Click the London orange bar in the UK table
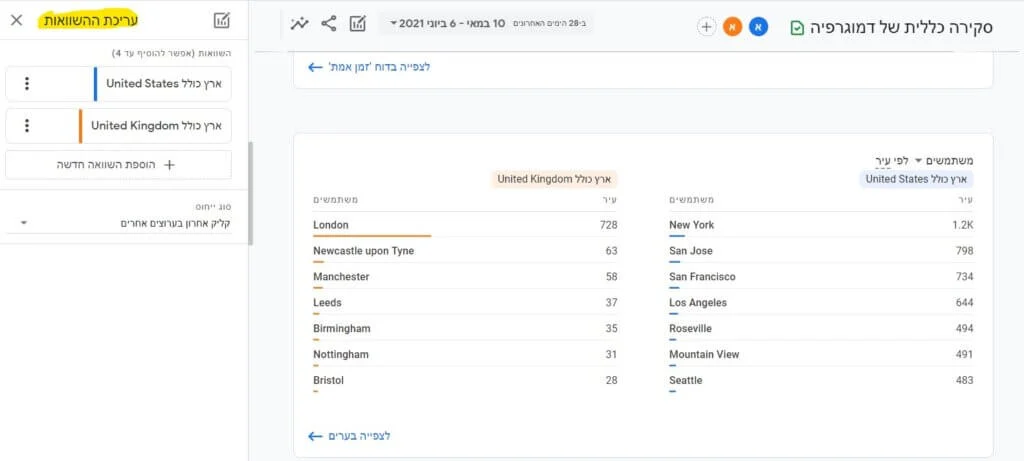 372,236
